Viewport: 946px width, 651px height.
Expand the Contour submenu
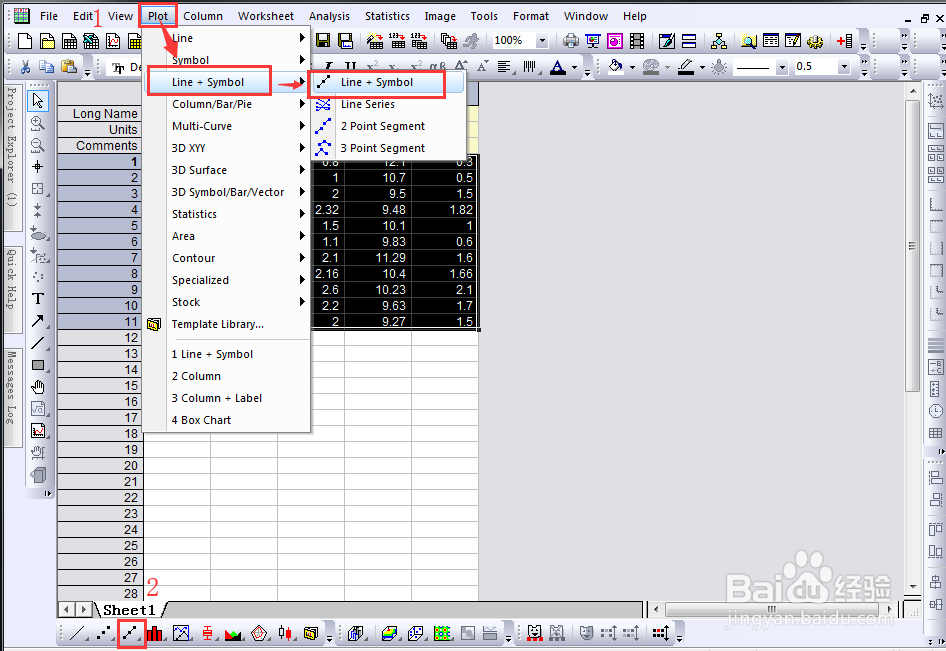227,258
